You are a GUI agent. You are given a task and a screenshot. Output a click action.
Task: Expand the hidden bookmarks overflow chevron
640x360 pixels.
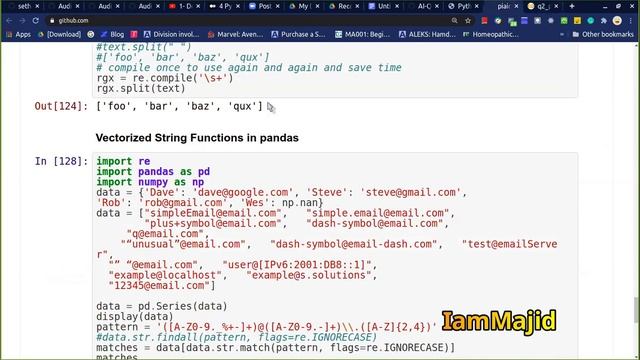pyautogui.click(x=562, y=35)
